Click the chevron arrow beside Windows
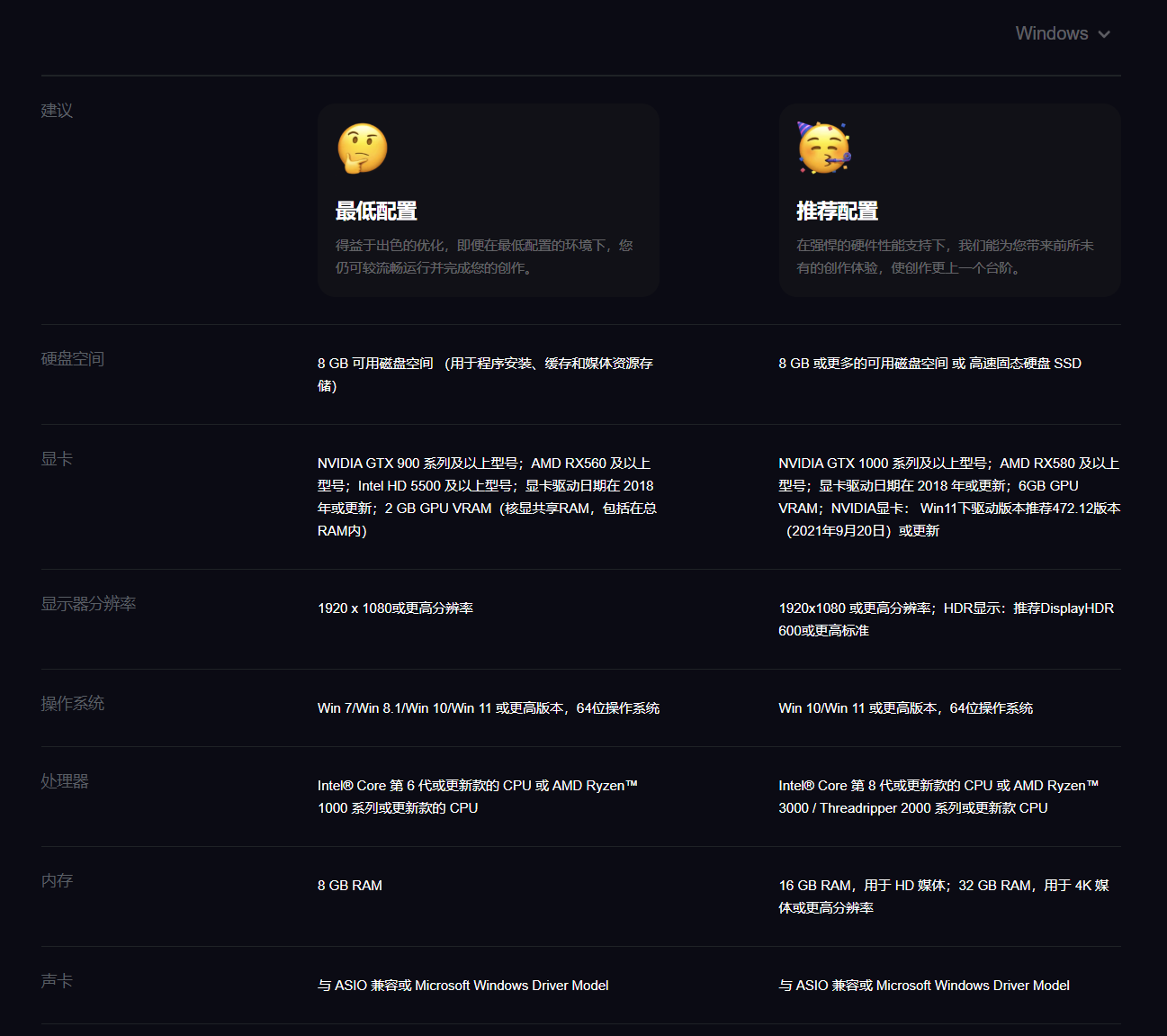The width and height of the screenshot is (1167, 1036). point(1104,35)
